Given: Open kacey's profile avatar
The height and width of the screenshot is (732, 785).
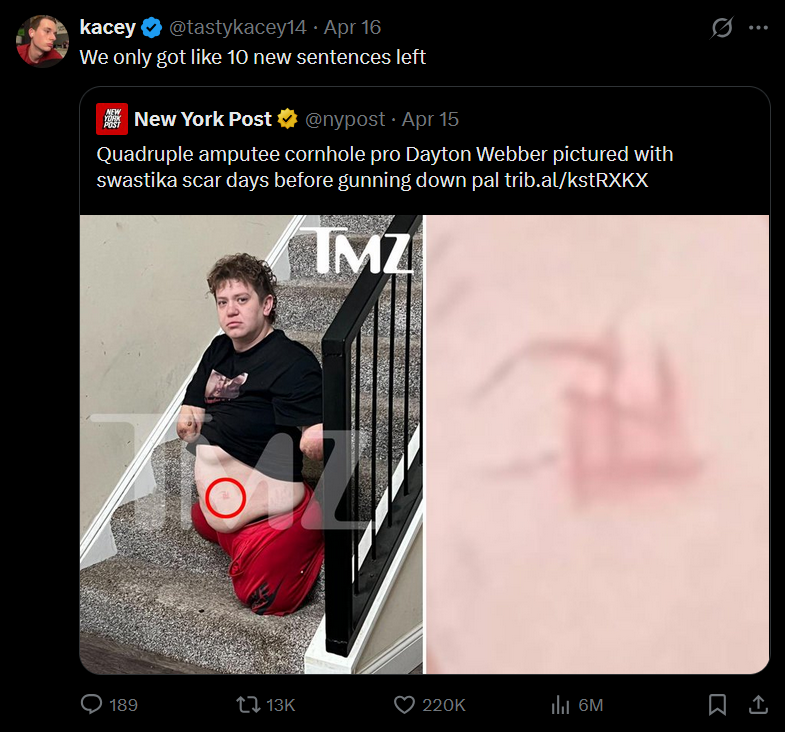Looking at the screenshot, I should click(x=42, y=41).
